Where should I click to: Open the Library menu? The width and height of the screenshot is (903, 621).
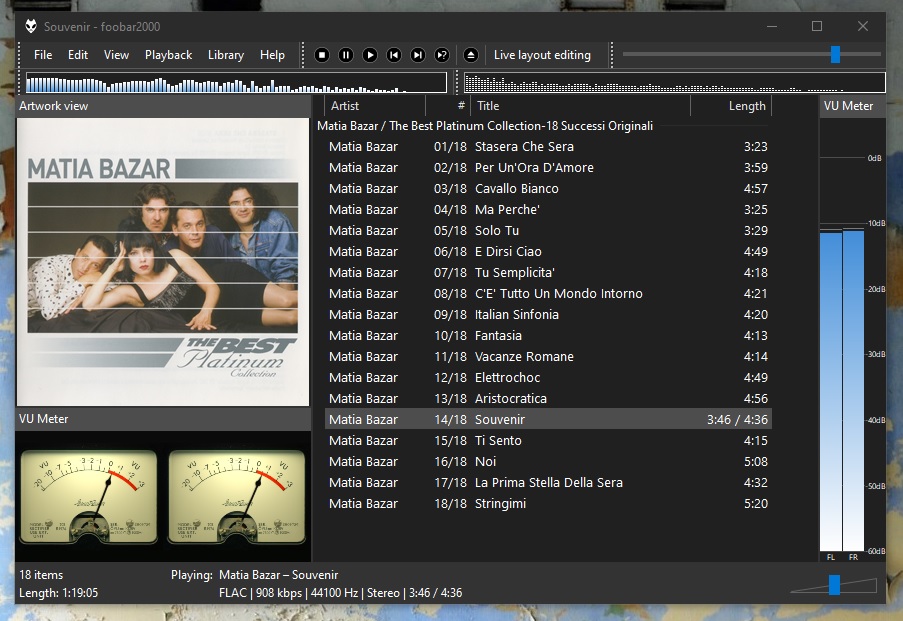225,55
